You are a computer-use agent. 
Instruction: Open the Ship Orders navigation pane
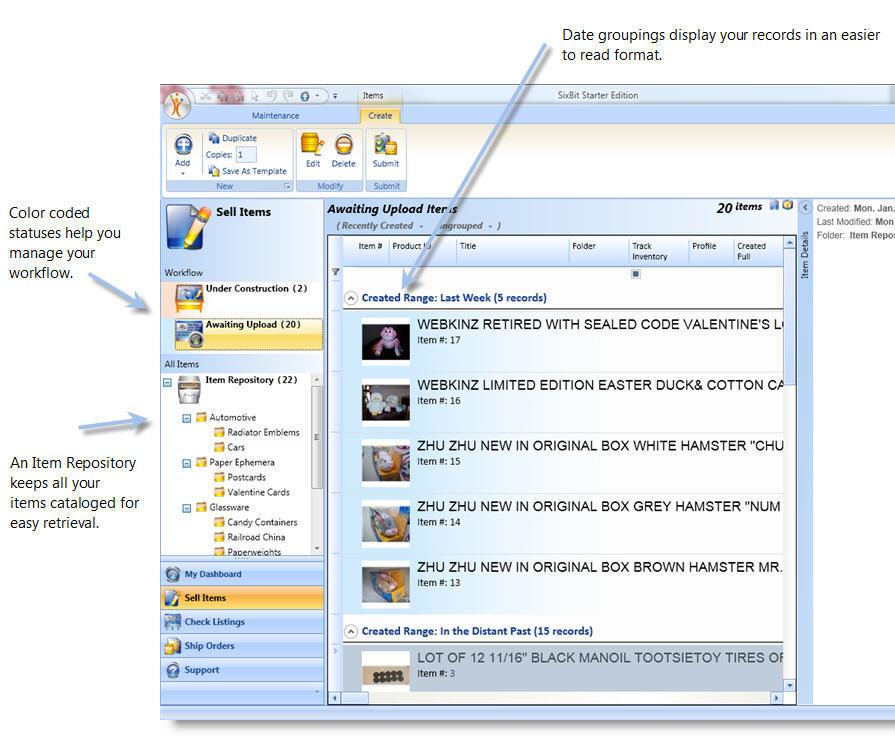[242, 646]
